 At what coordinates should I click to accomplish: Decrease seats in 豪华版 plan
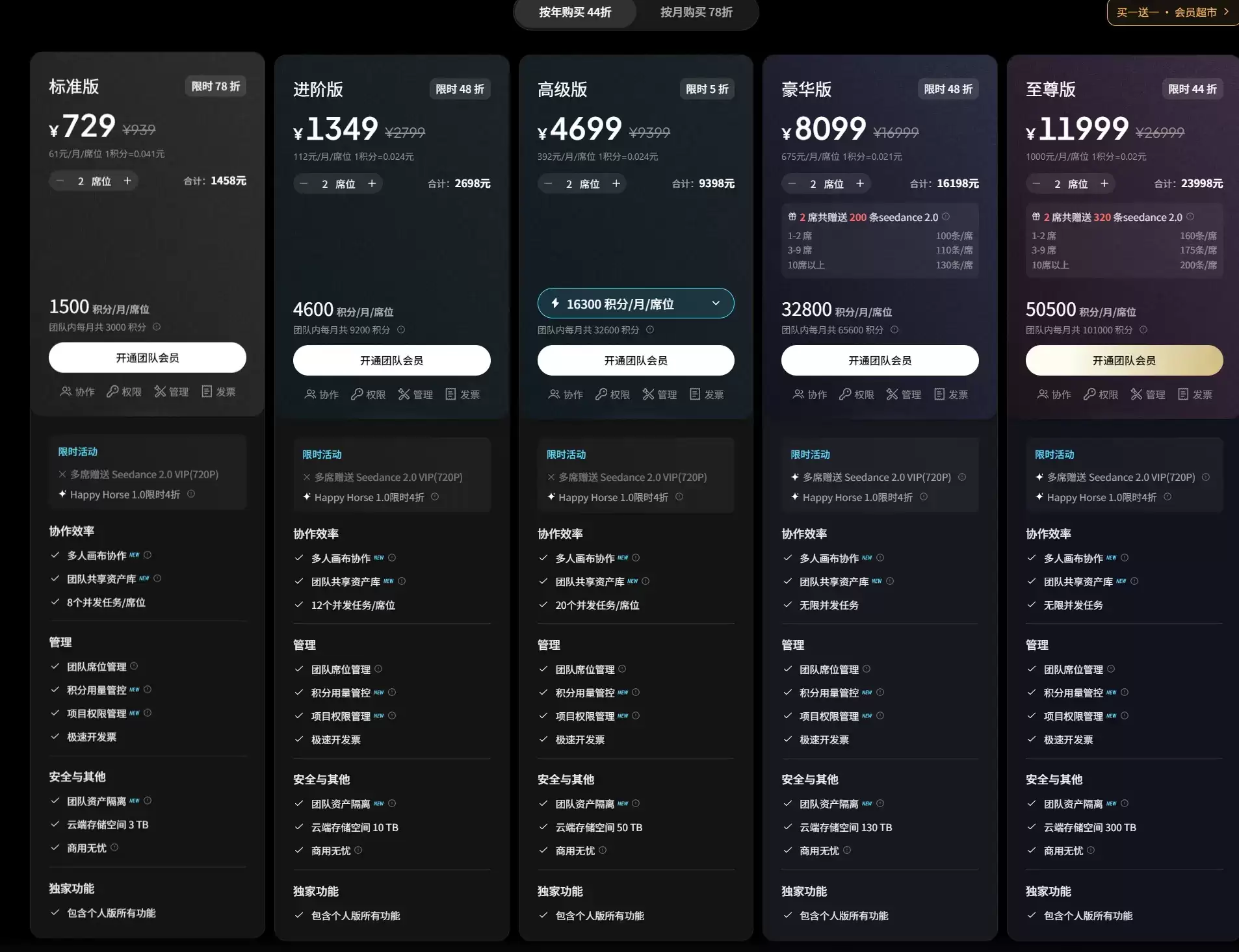(792, 183)
